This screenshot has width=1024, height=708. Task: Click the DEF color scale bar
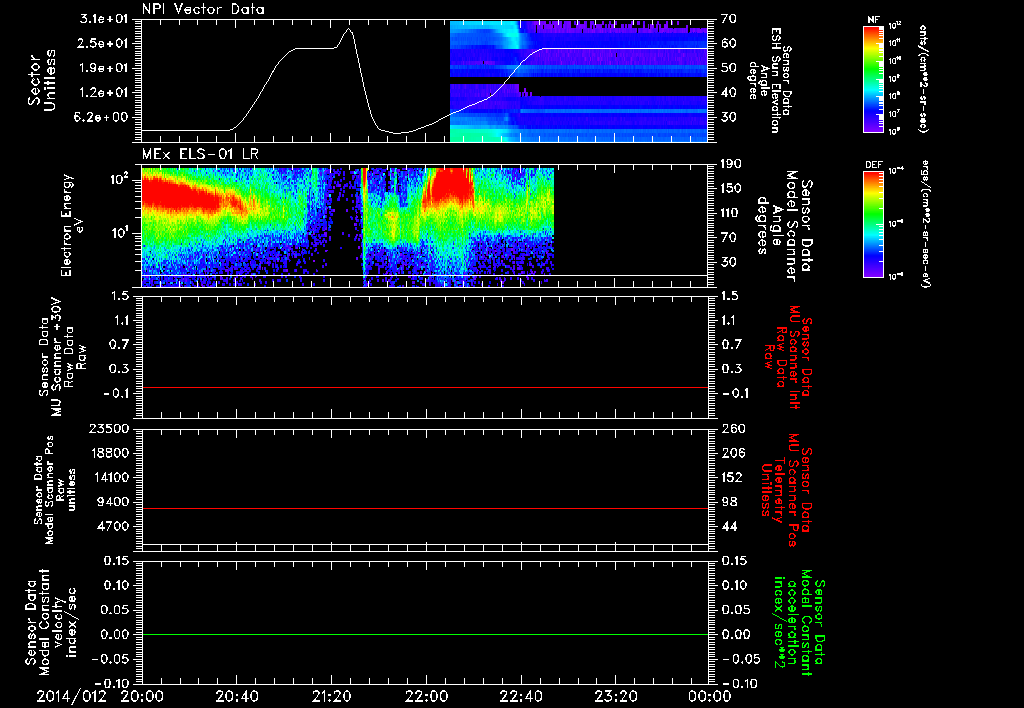pos(874,223)
